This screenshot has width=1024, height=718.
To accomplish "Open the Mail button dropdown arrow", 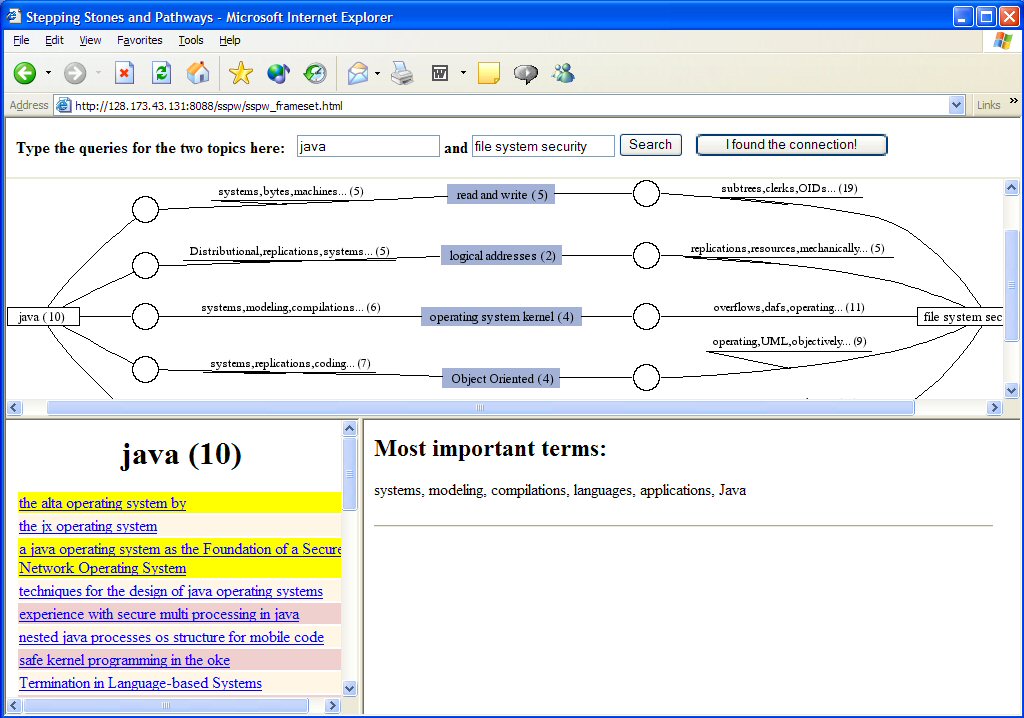I will (377, 73).
